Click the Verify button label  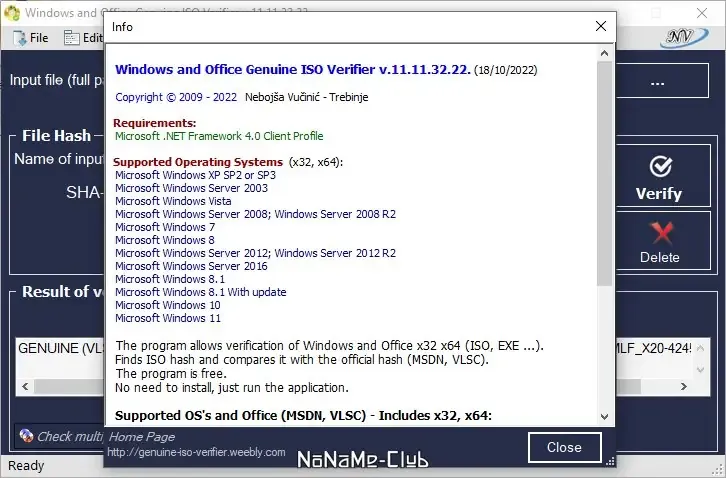[659, 194]
